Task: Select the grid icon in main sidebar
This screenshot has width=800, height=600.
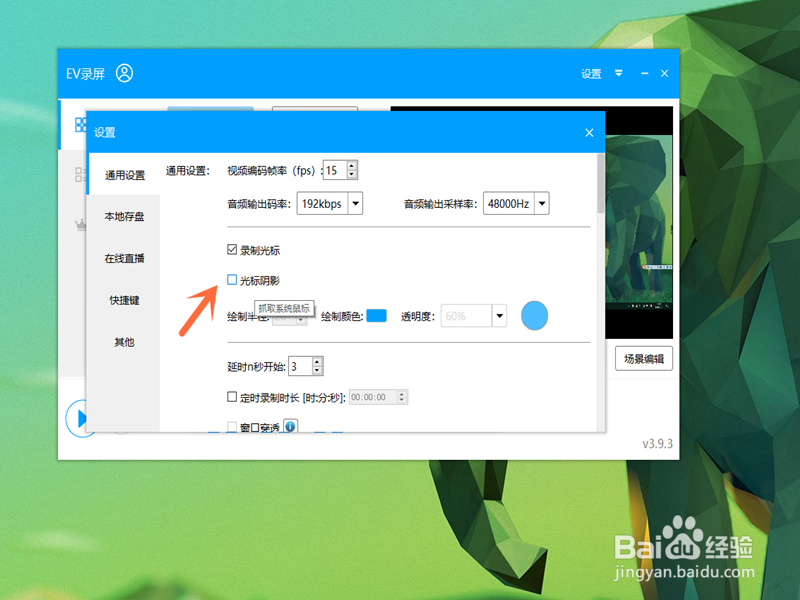Action: click(80, 124)
